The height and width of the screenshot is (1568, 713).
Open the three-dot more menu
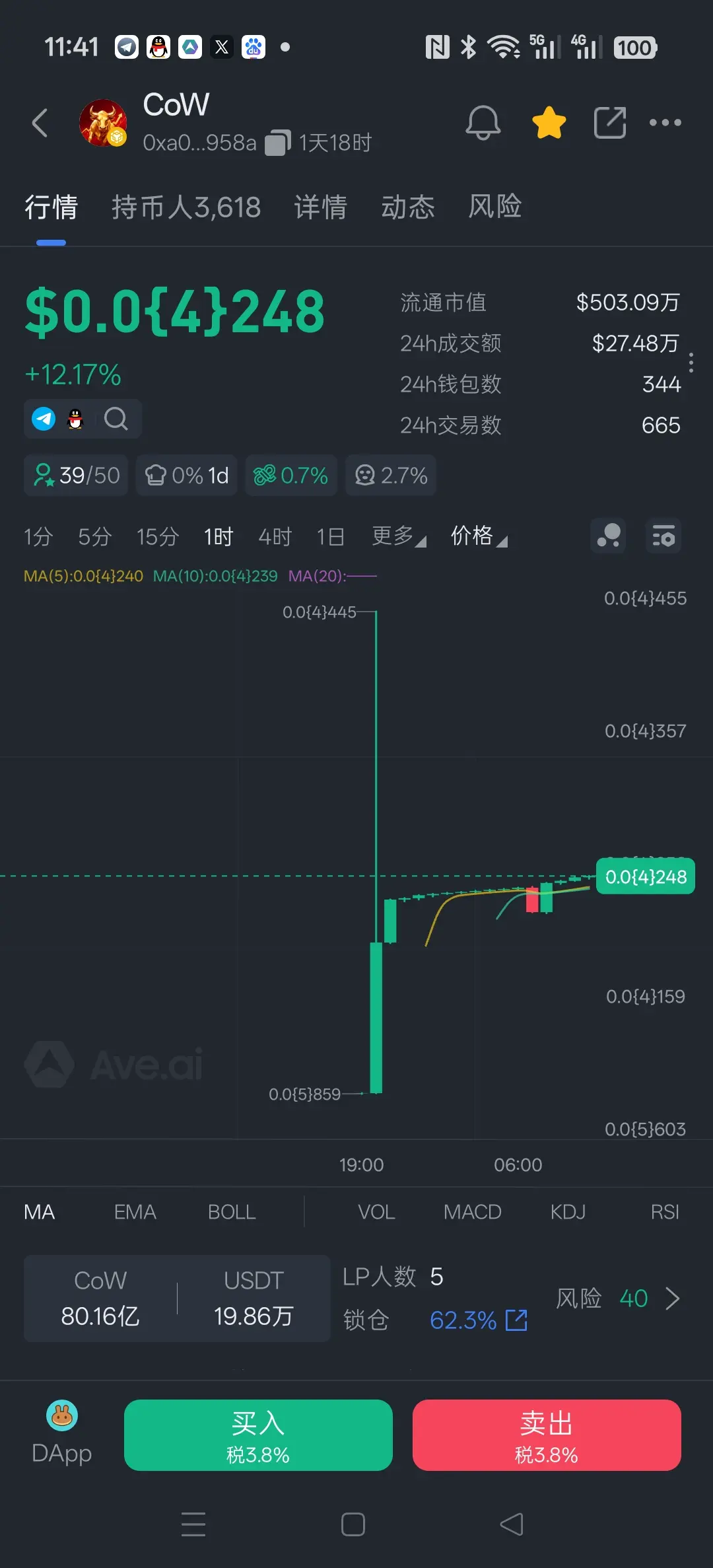665,123
